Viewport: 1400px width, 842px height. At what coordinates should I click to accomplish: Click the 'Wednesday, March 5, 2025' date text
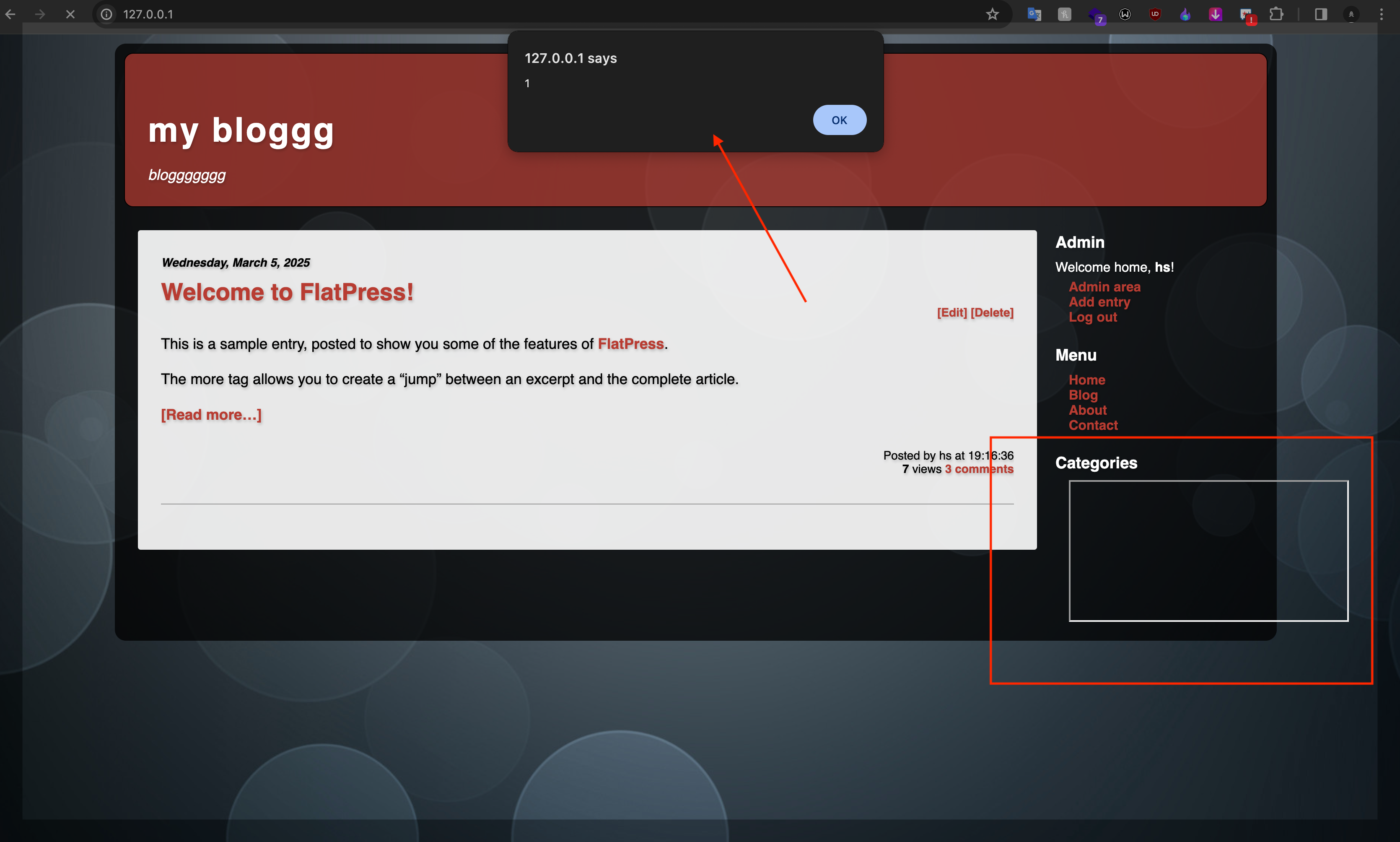[235, 262]
